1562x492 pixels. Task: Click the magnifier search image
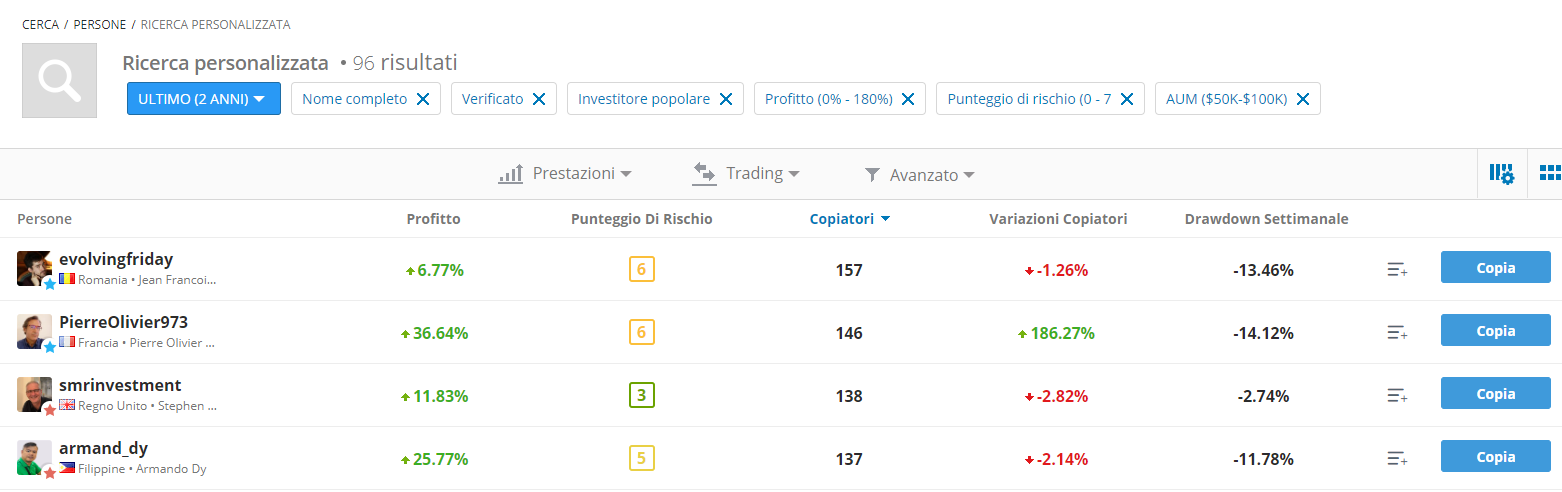(x=59, y=80)
